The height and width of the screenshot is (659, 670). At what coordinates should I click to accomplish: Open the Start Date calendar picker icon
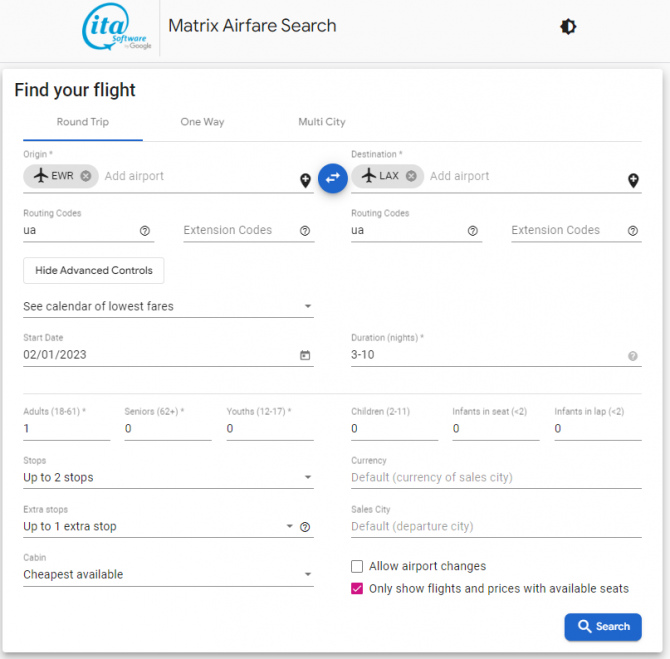(305, 355)
